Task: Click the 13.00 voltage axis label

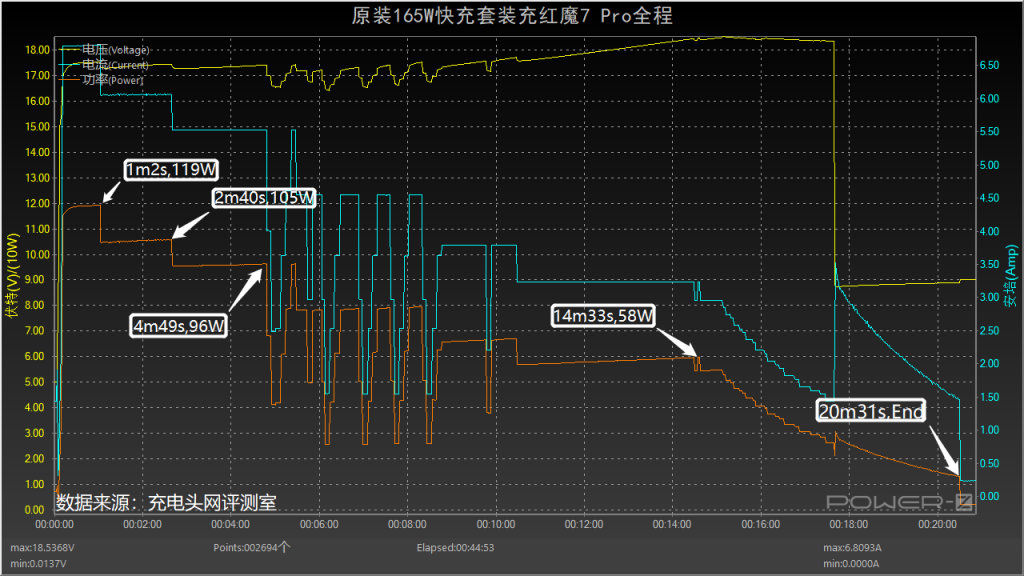Action: 37,178
